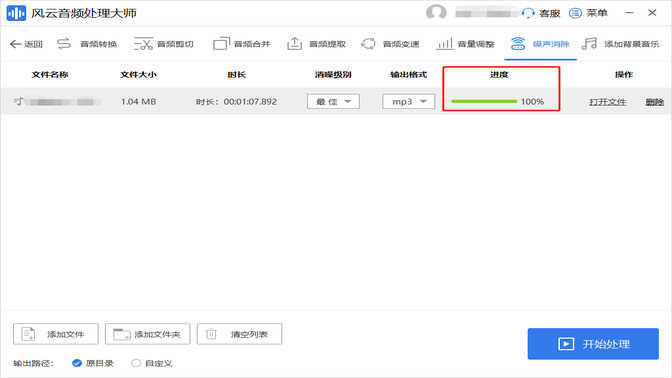This screenshot has height=378, width=672.
Task: Delete the file with 删除 link
Action: tap(654, 102)
